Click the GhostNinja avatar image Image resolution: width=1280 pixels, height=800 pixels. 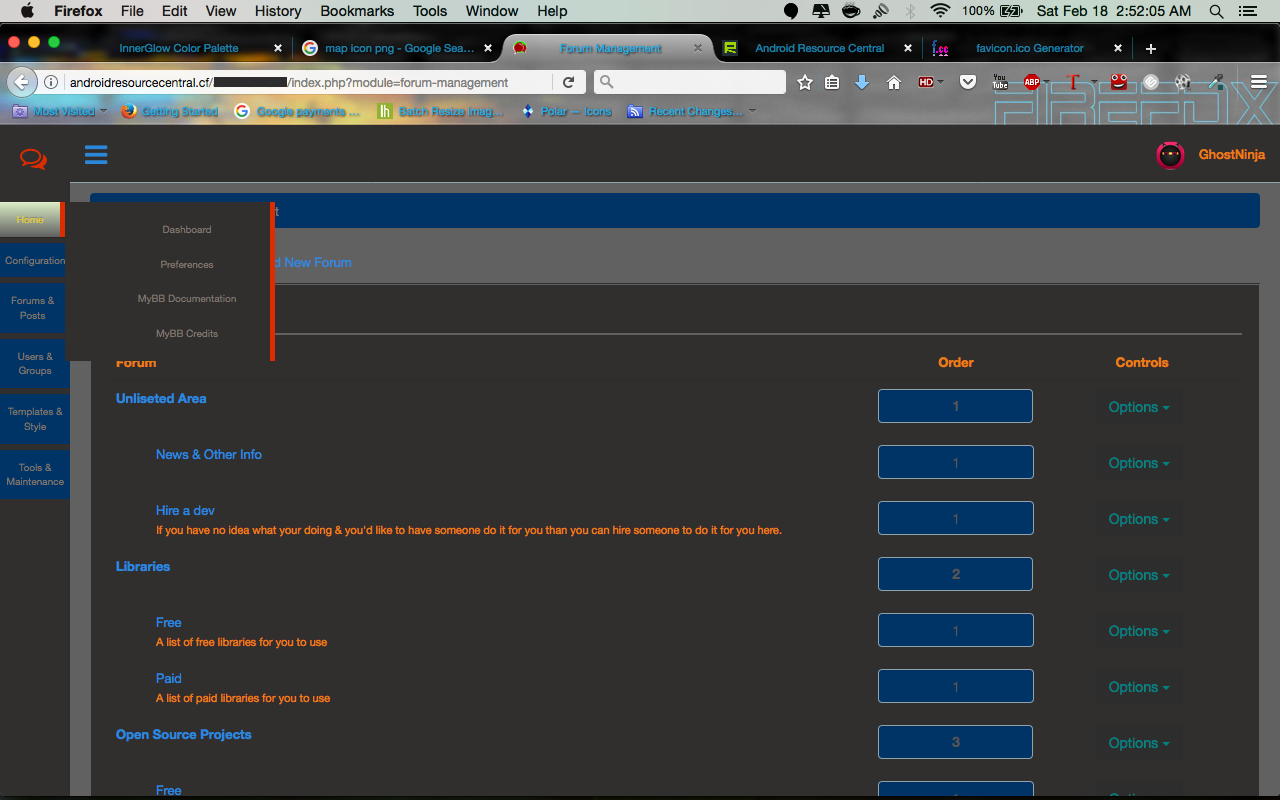click(x=1170, y=155)
